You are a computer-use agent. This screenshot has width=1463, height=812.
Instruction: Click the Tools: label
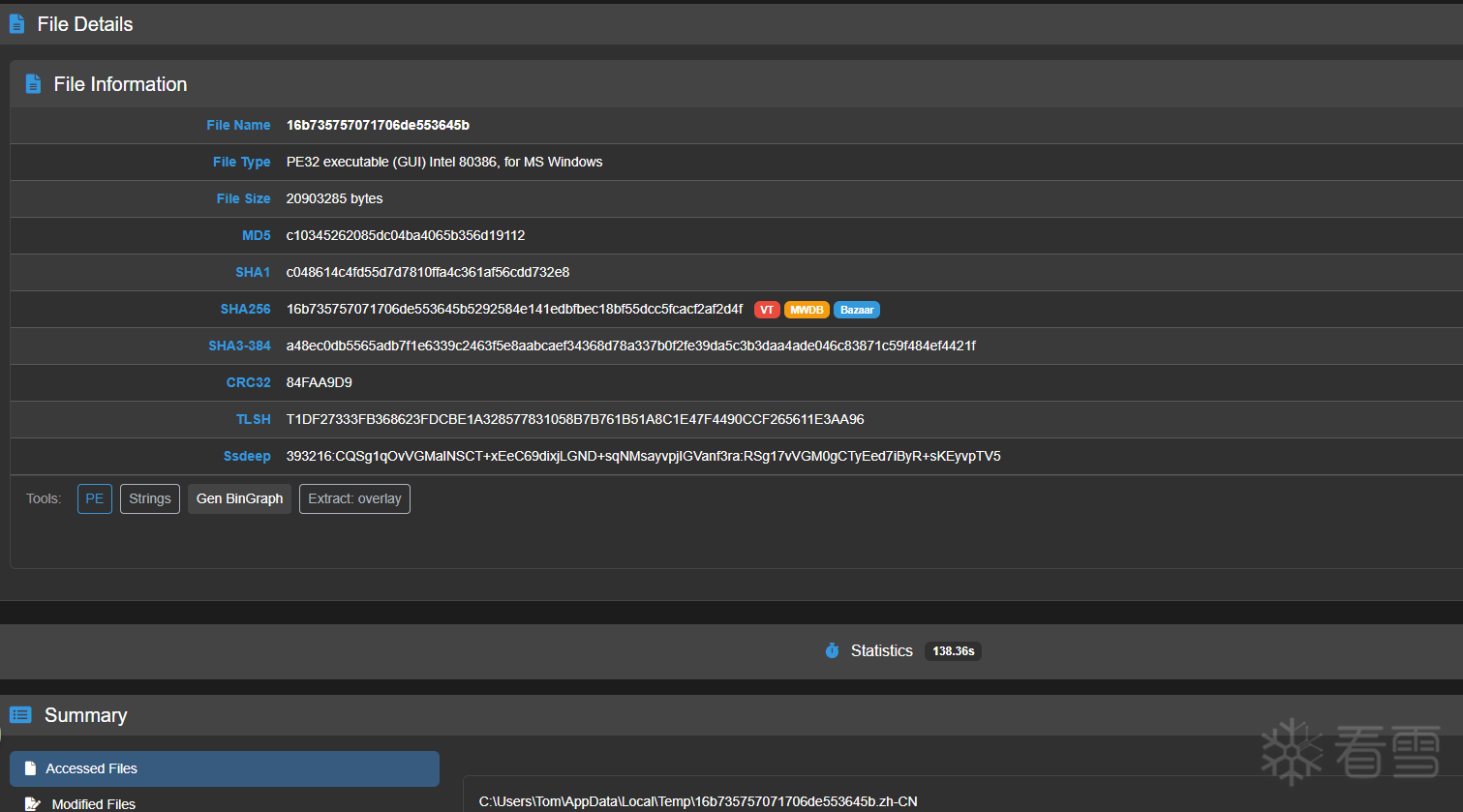(44, 498)
